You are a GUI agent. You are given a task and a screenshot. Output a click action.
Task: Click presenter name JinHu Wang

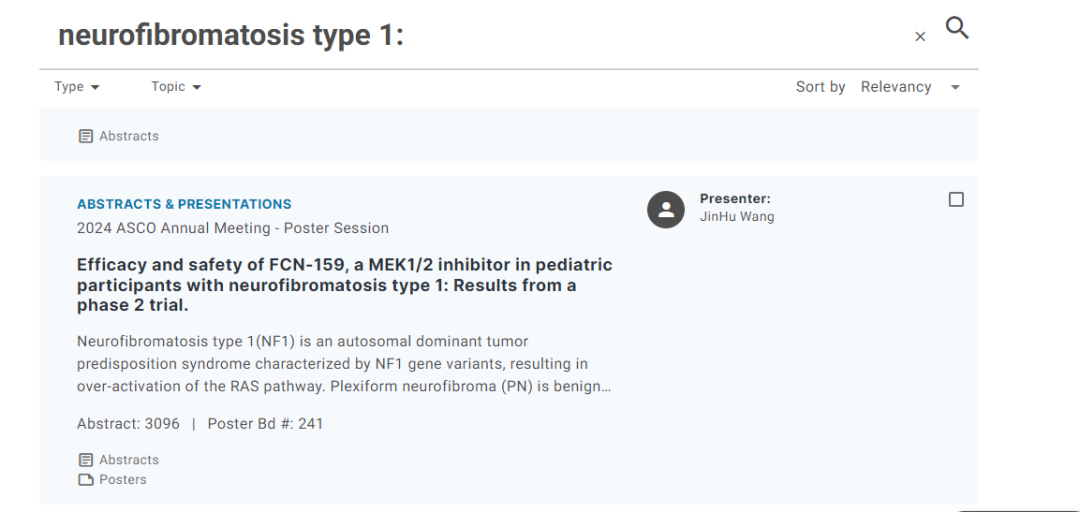[736, 217]
